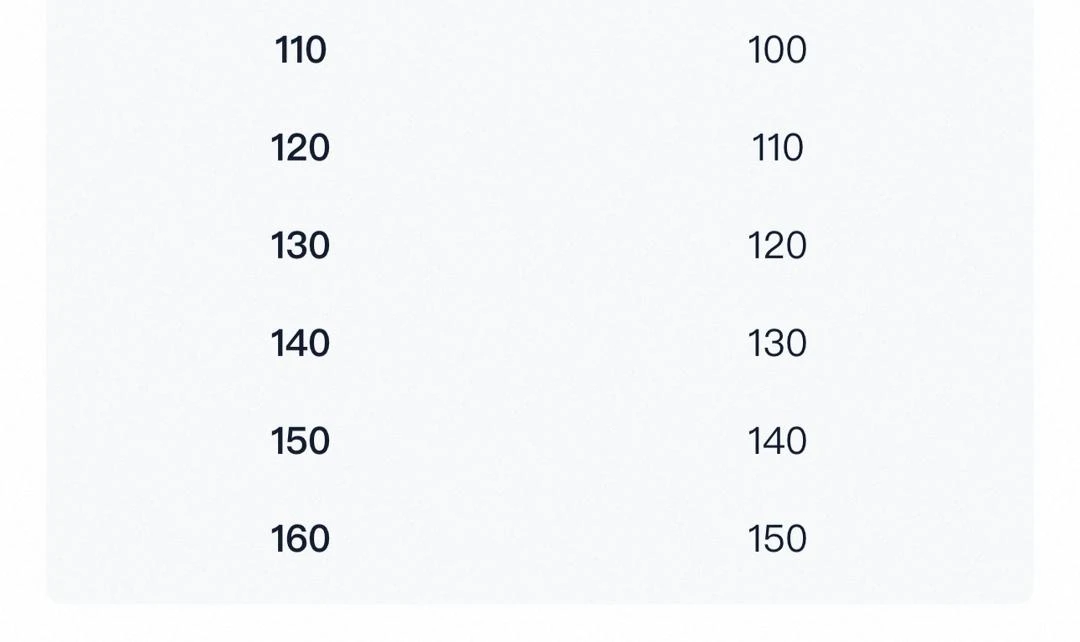Click the bold 160 cell

pos(300,539)
